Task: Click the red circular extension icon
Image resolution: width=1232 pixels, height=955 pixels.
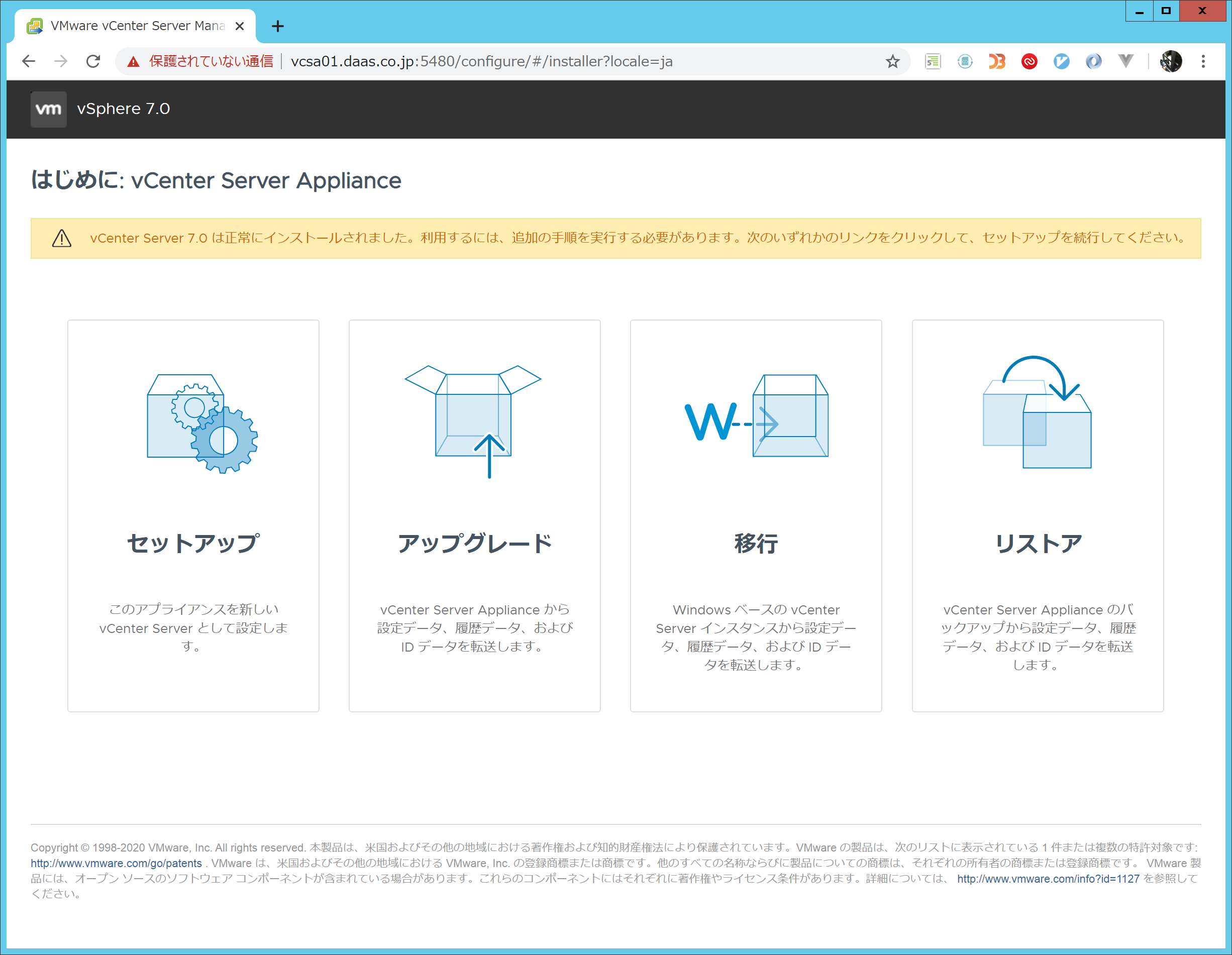Action: 1030,61
